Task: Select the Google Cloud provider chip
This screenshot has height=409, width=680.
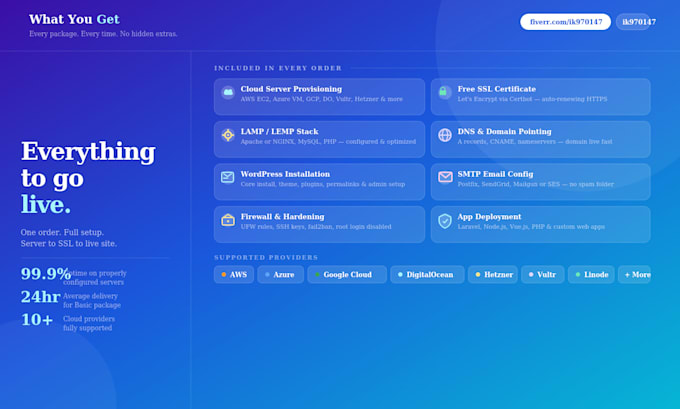Action: coord(347,275)
